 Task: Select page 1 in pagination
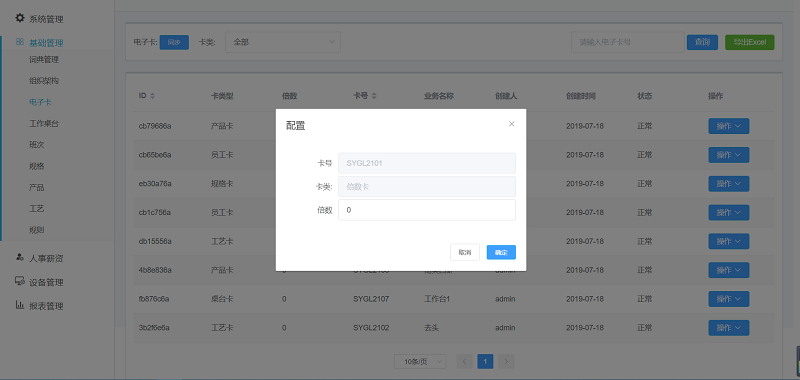485,361
